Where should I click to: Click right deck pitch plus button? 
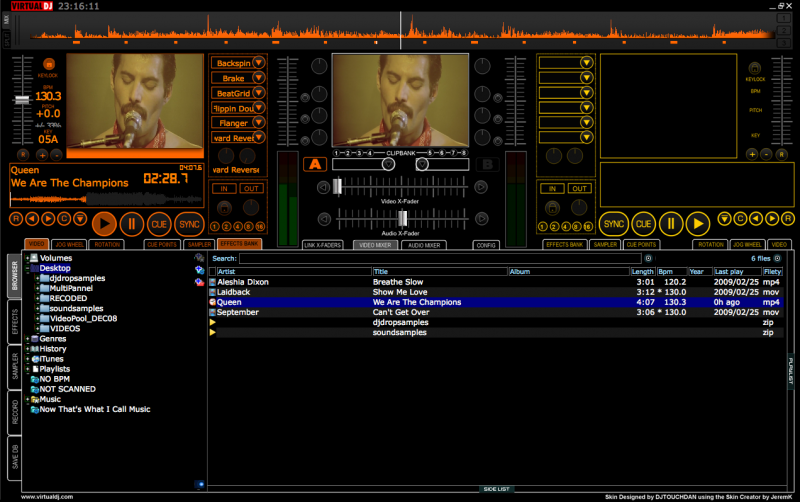[x=752, y=154]
